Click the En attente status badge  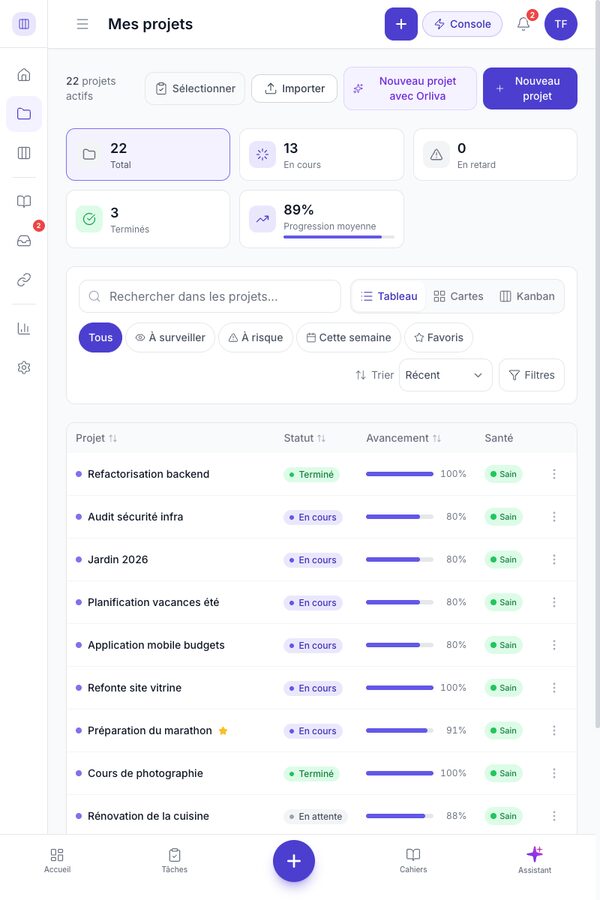(x=315, y=816)
